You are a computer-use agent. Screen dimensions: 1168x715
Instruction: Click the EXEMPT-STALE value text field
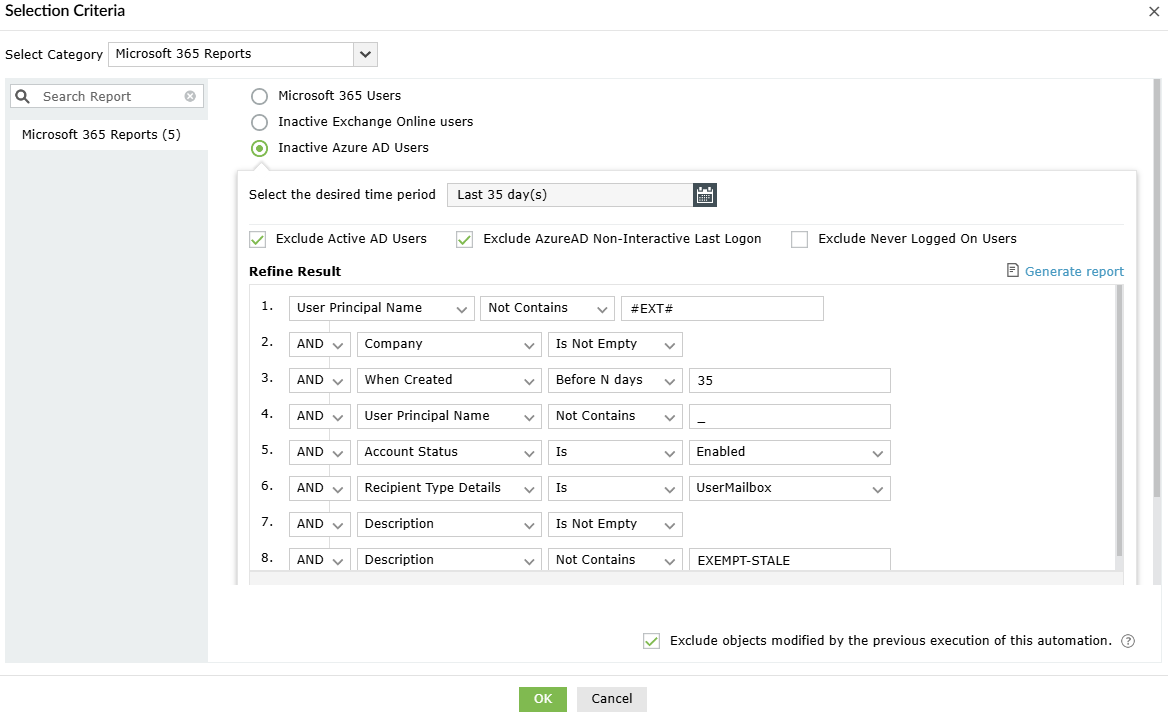pos(789,560)
